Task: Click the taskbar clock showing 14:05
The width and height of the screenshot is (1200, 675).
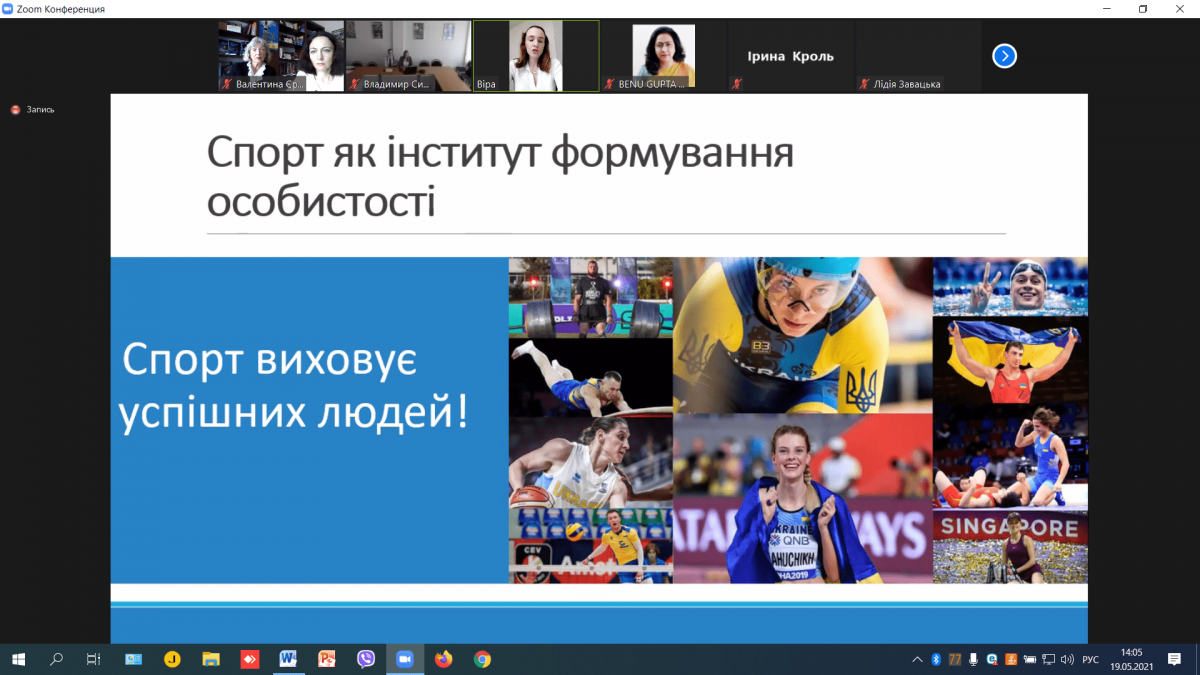Action: click(x=1130, y=659)
